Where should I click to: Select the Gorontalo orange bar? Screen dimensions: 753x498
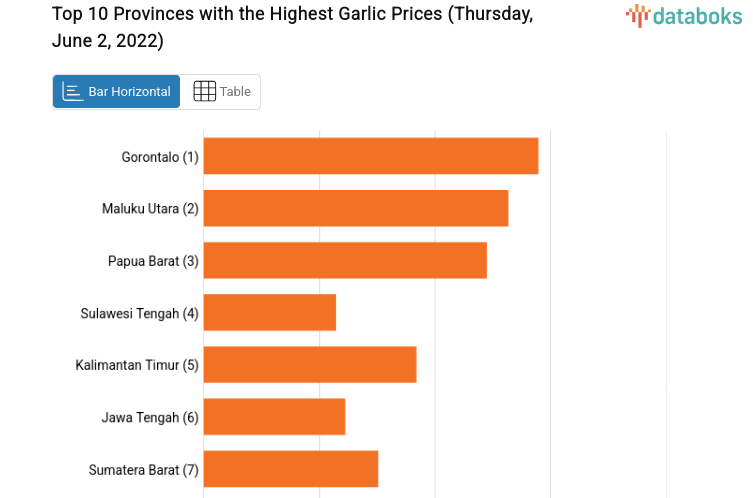[370, 156]
